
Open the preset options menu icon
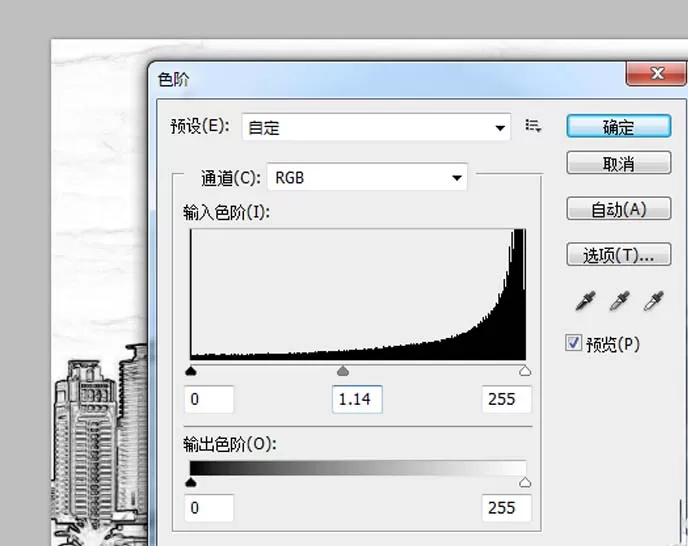(533, 126)
